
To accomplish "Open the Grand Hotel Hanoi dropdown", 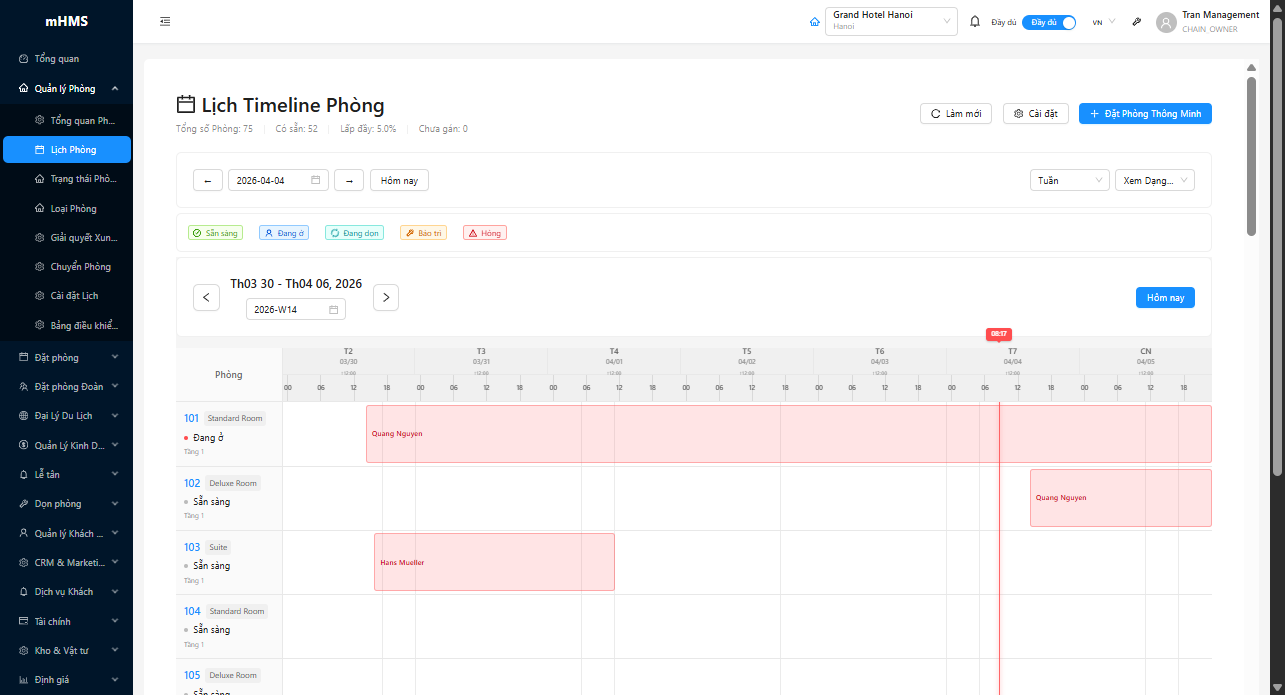I will coord(891,21).
